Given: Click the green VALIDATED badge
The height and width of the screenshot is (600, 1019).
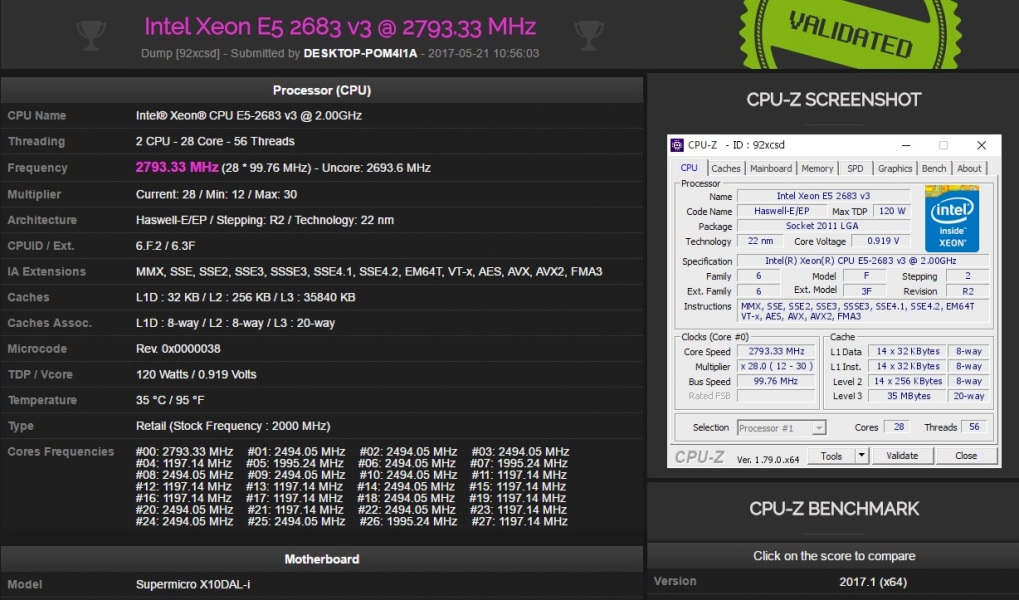Looking at the screenshot, I should [x=851, y=34].
